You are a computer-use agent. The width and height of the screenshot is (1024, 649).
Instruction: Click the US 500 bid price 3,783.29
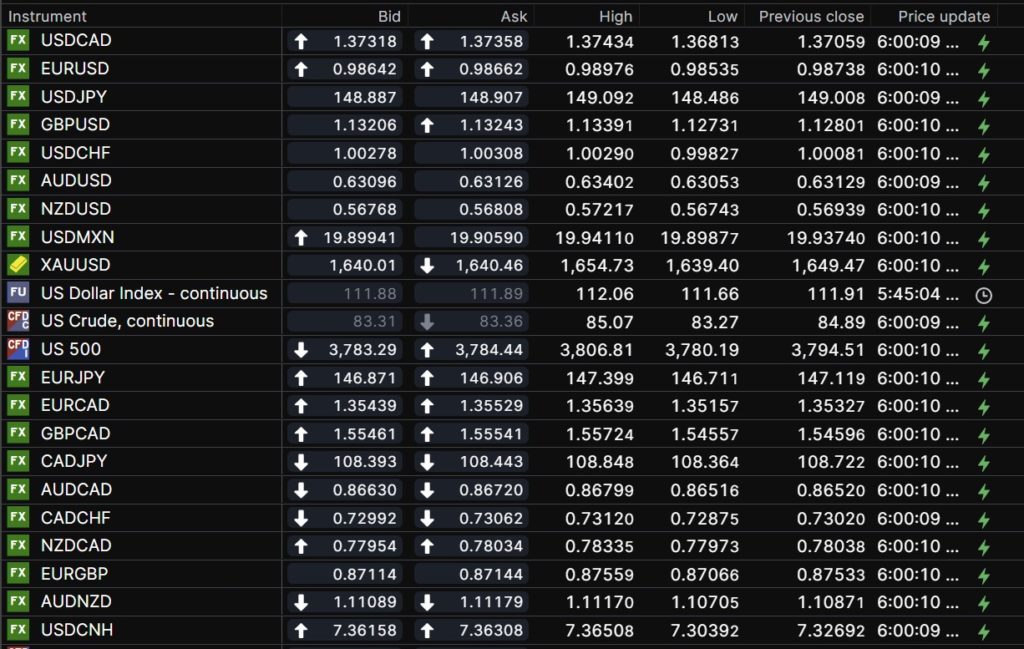click(362, 349)
